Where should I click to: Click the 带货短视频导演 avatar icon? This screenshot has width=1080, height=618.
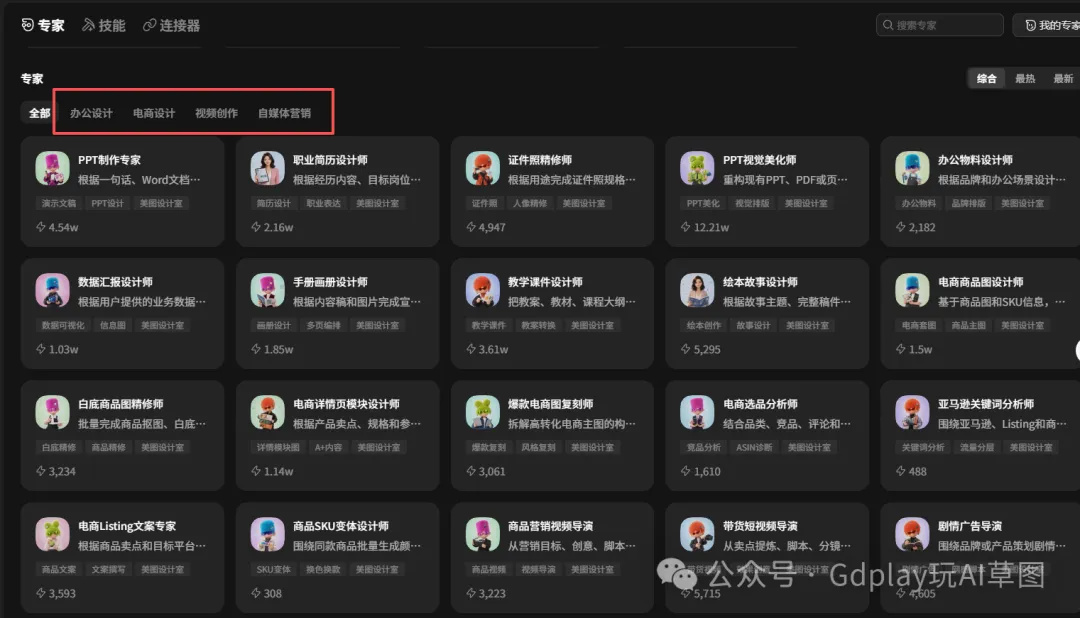pos(697,535)
